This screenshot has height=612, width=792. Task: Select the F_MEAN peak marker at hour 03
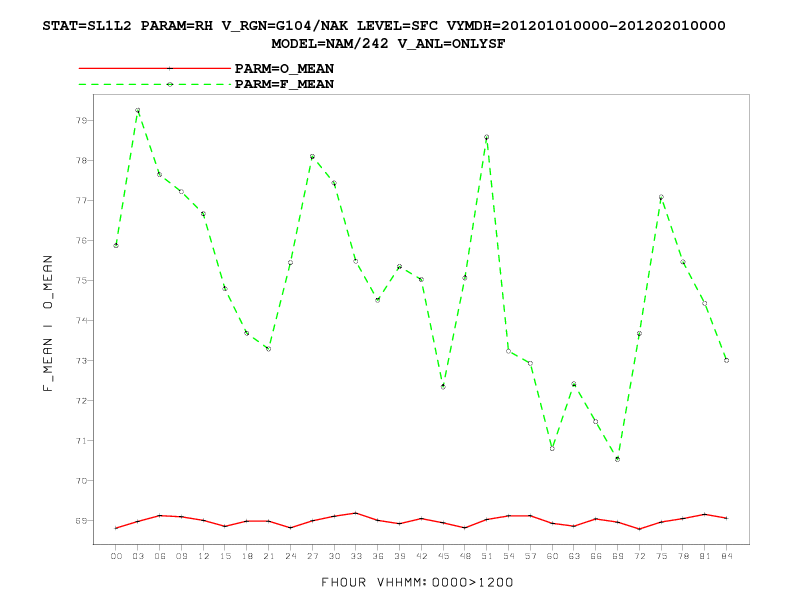tap(137, 110)
